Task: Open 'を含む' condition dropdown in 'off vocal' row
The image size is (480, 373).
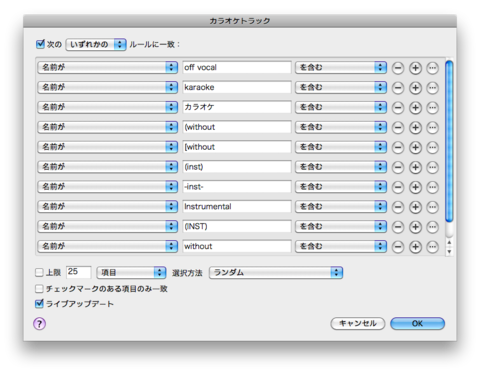Action: click(341, 67)
